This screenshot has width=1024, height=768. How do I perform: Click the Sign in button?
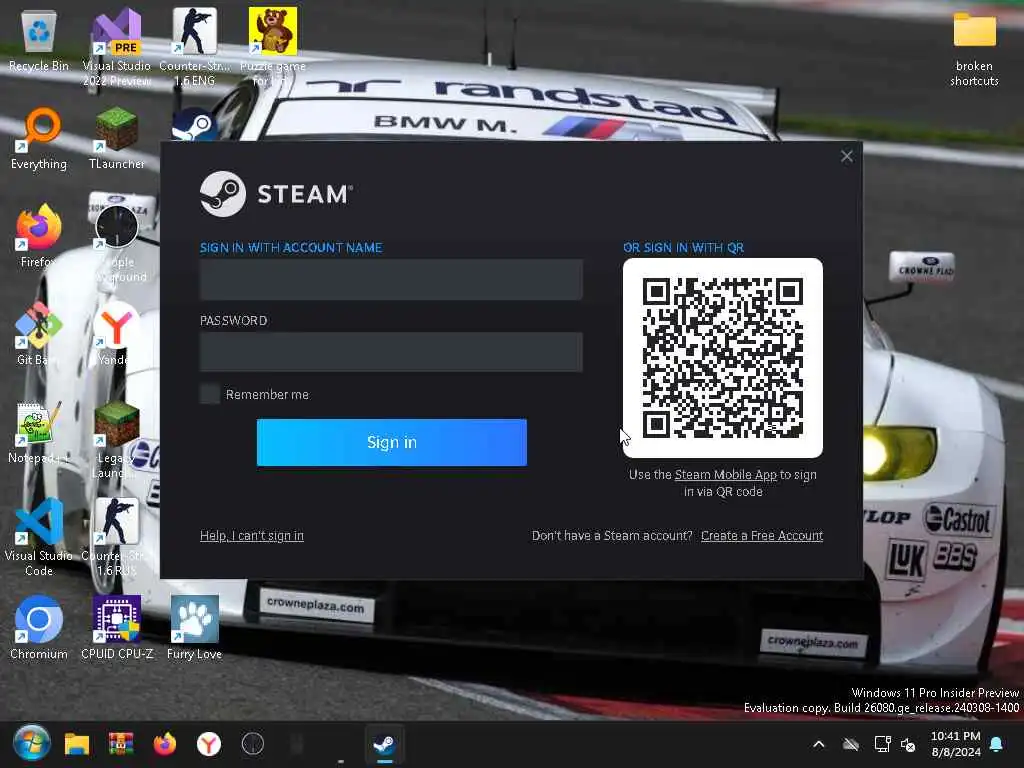pos(391,442)
